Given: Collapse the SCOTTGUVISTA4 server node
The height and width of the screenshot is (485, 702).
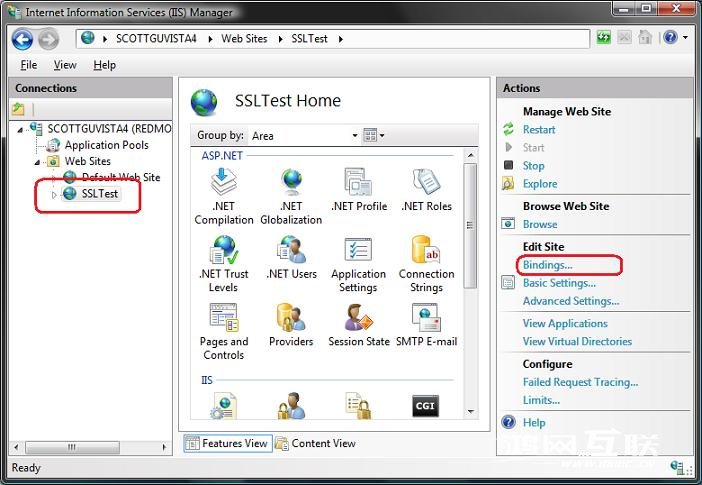Looking at the screenshot, I should click(x=20, y=130).
